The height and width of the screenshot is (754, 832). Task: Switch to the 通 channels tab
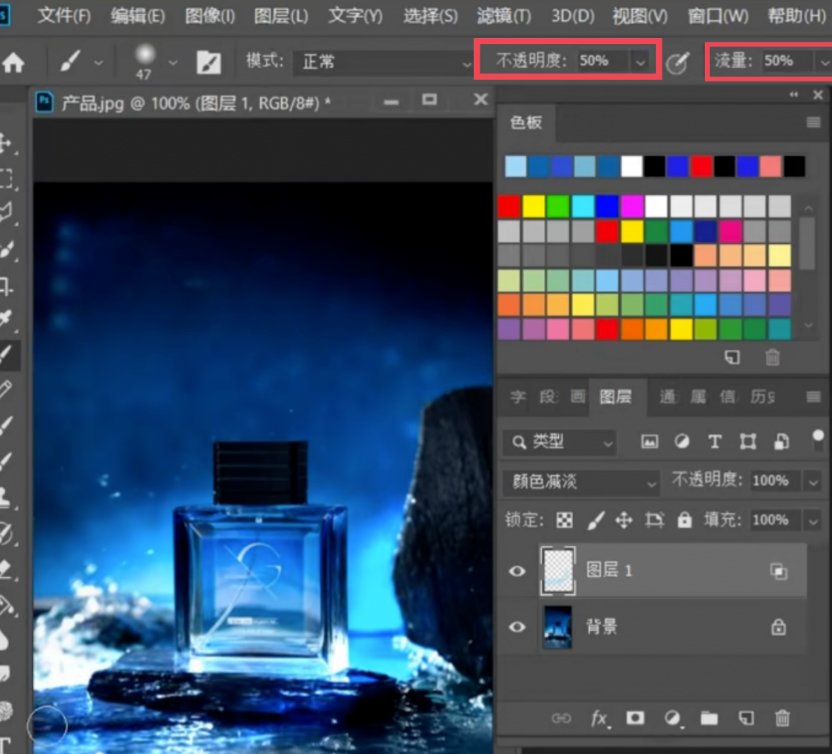668,397
